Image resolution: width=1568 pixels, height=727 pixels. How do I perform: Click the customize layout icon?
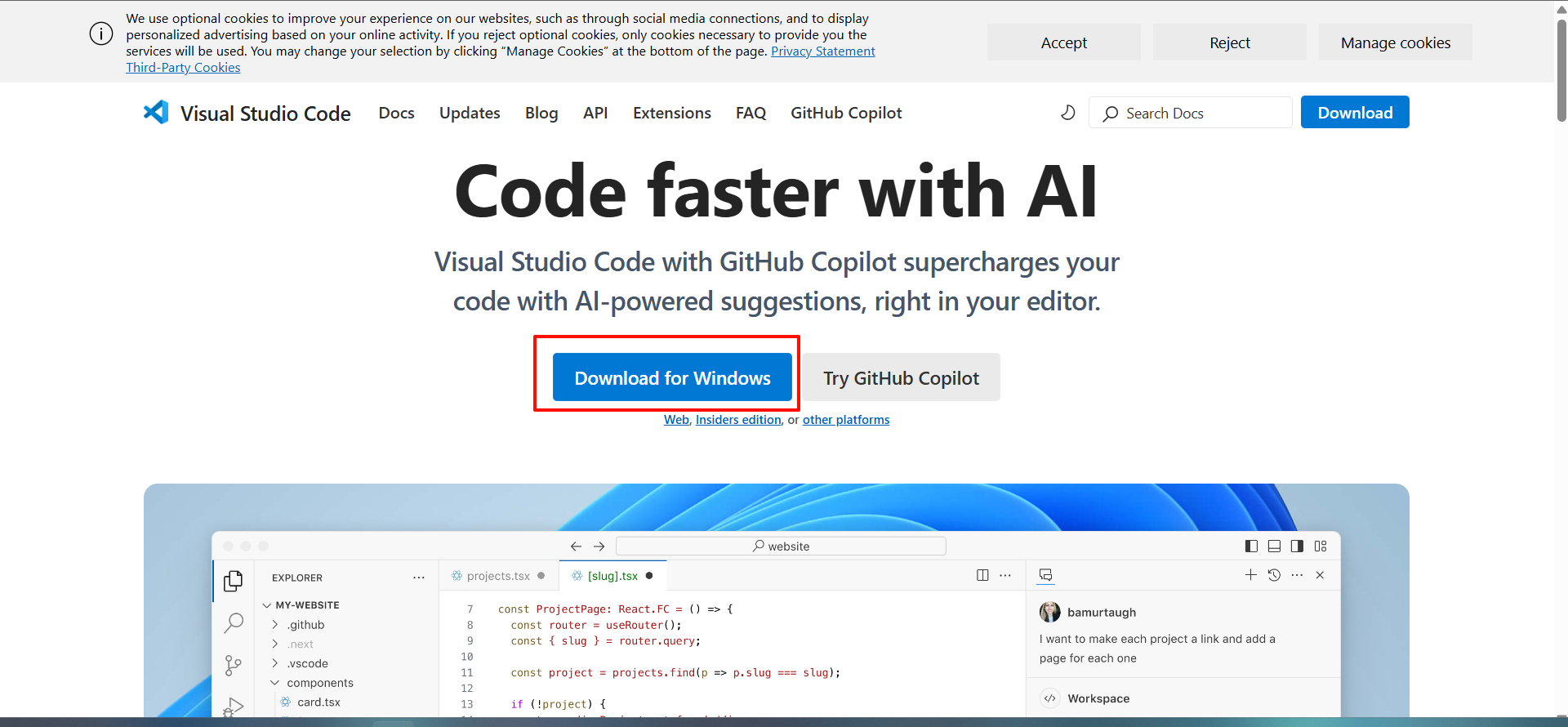[x=1321, y=546]
